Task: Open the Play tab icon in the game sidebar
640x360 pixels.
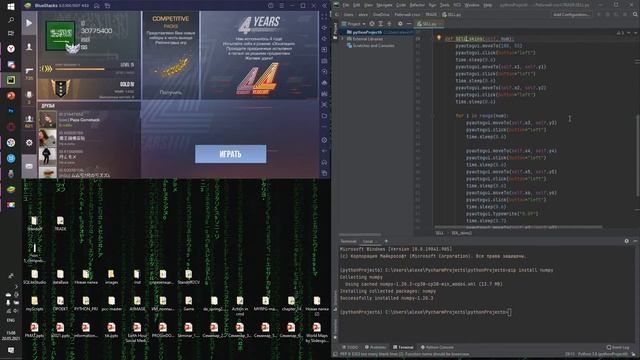Action: pyautogui.click(x=29, y=23)
